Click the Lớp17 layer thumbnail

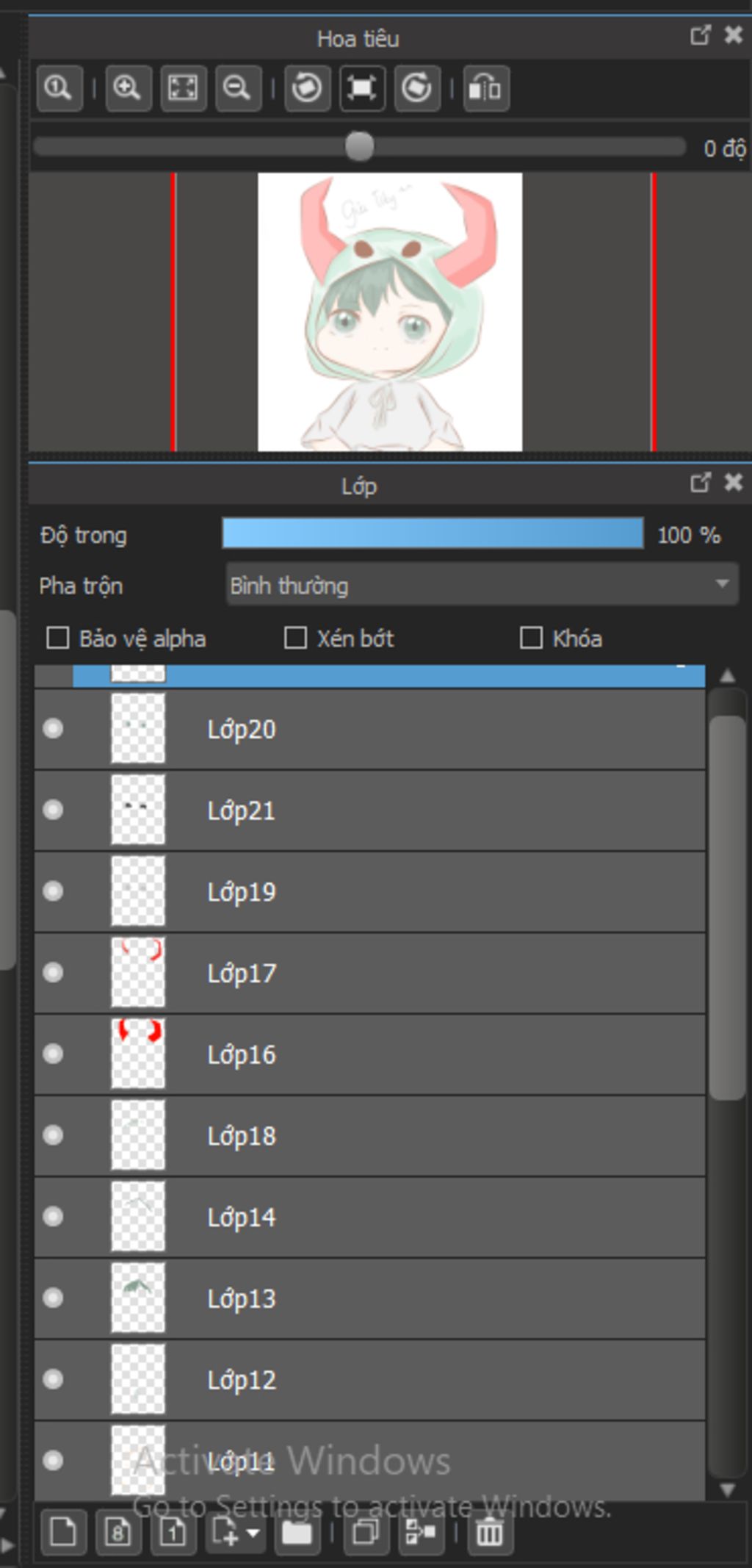tap(138, 972)
